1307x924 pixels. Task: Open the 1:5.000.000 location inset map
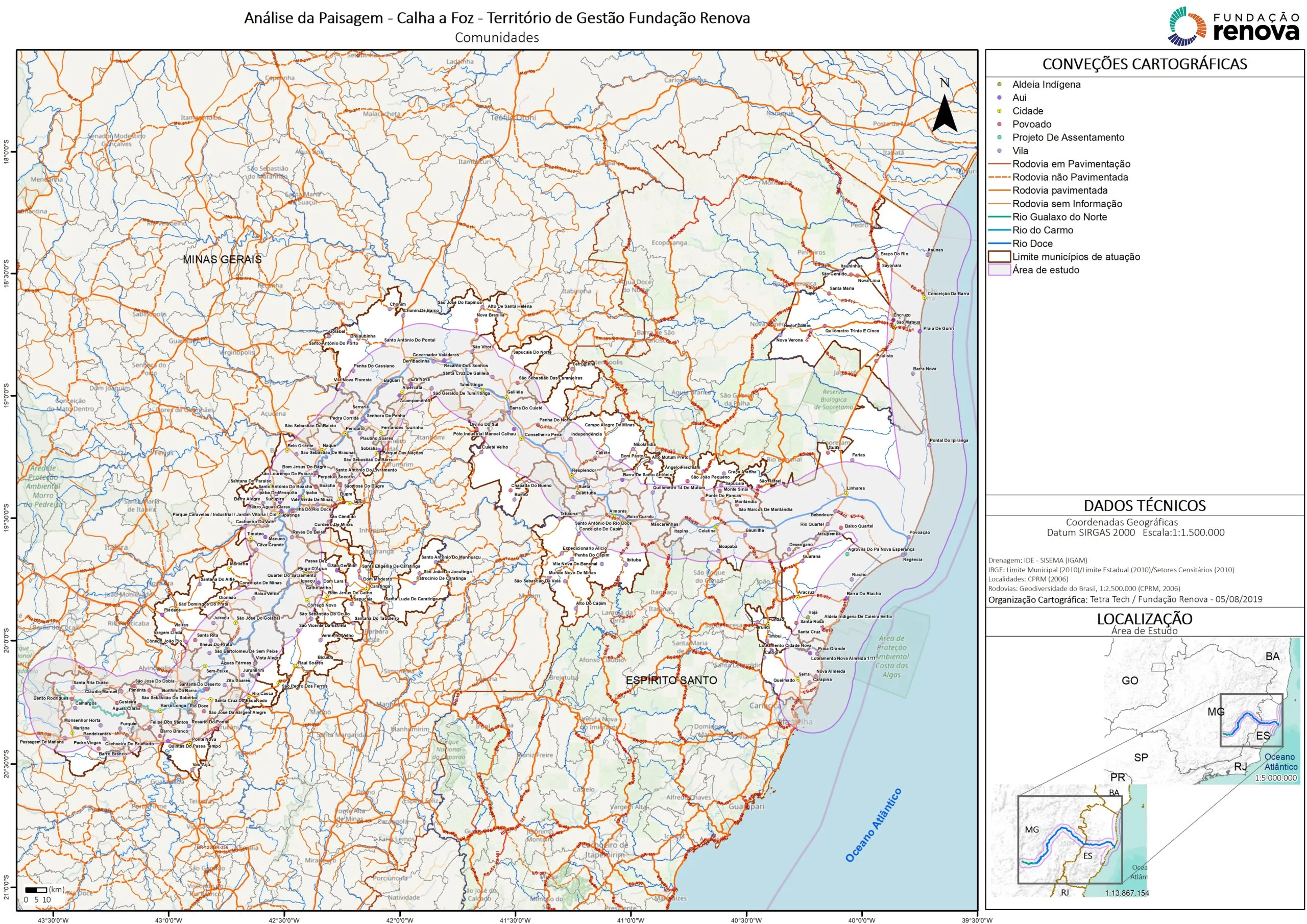[1201, 711]
